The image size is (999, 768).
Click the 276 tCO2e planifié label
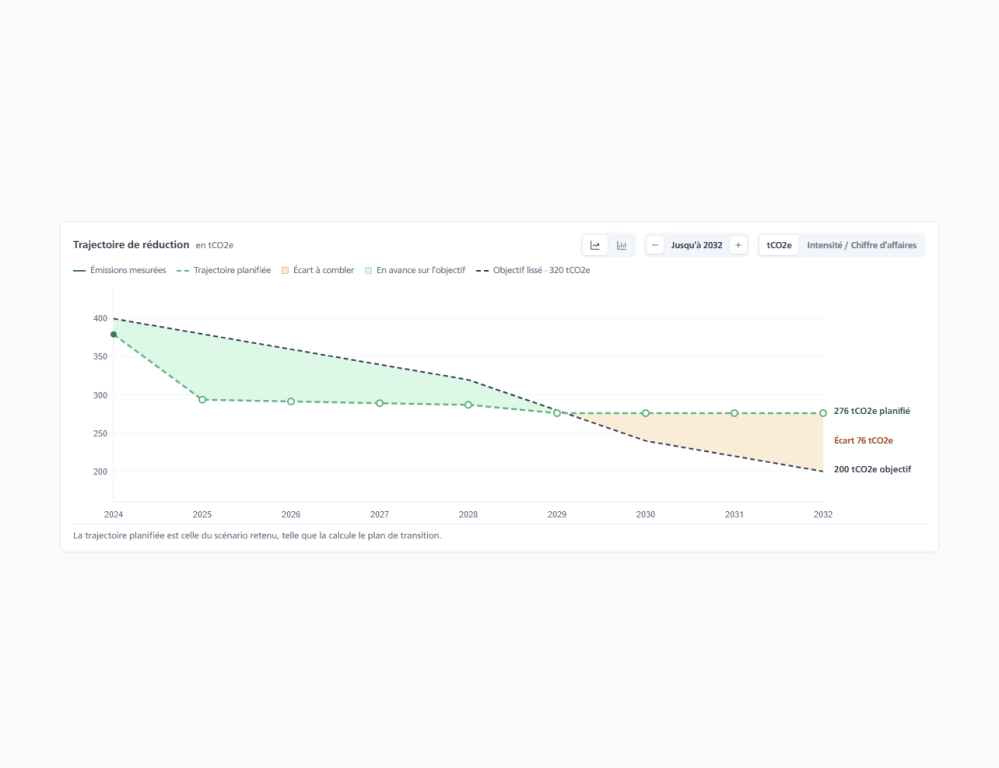coord(872,411)
